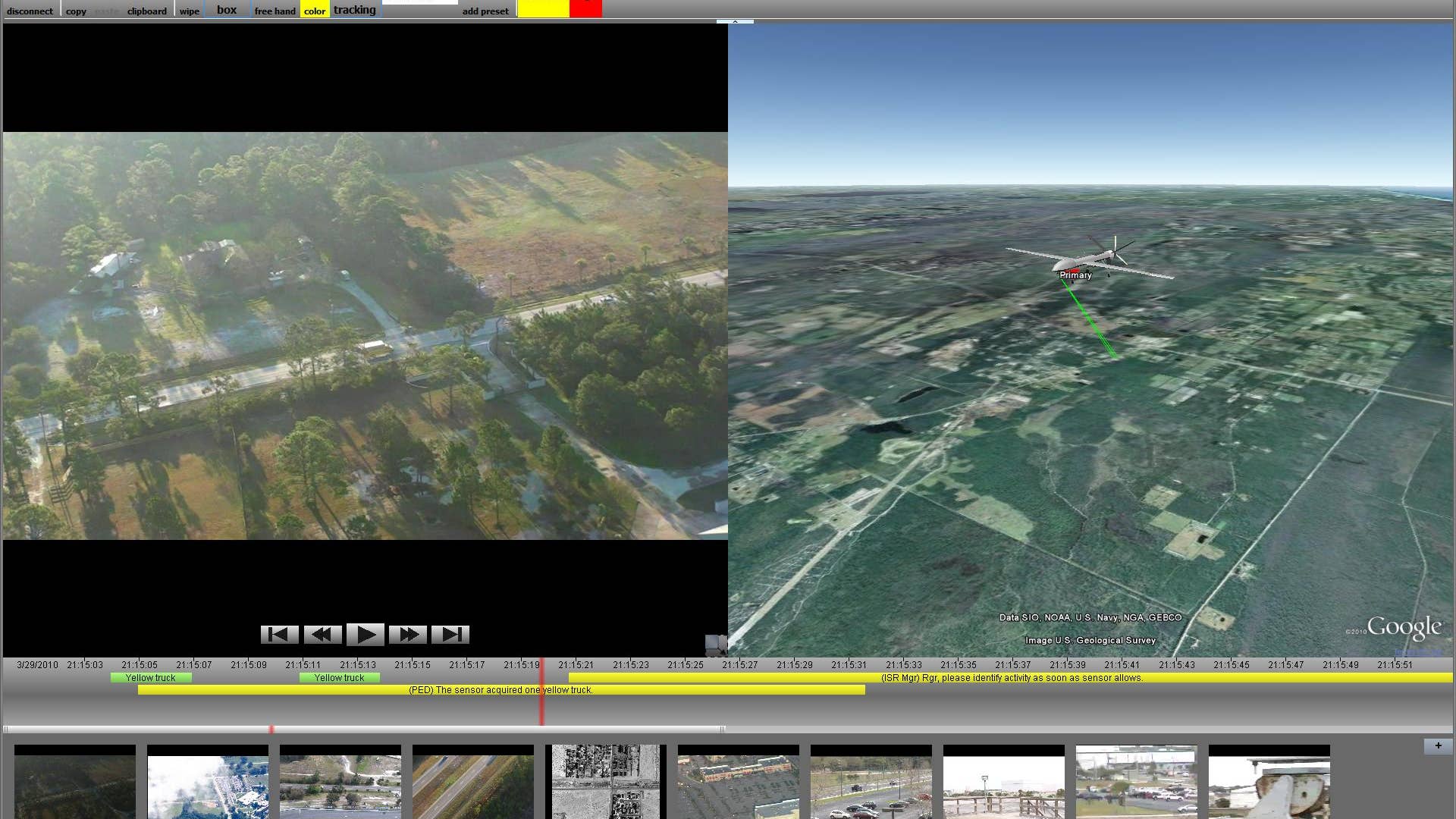1456x819 pixels.
Task: Click the small icon at video corner
Action: 715,645
